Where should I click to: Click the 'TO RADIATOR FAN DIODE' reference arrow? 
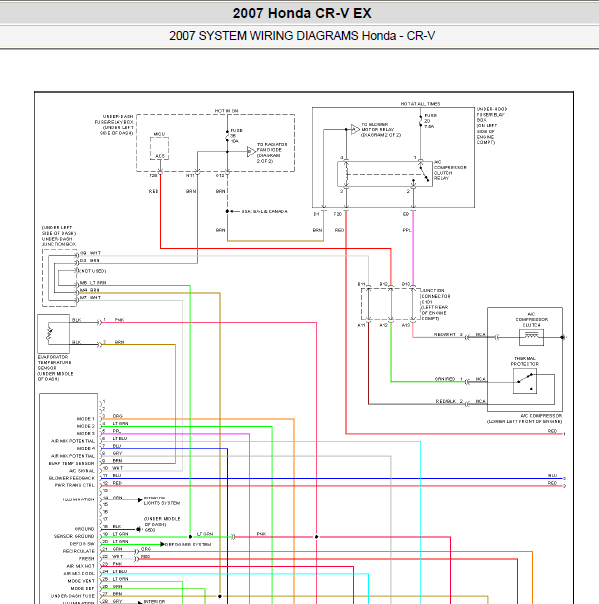252,151
